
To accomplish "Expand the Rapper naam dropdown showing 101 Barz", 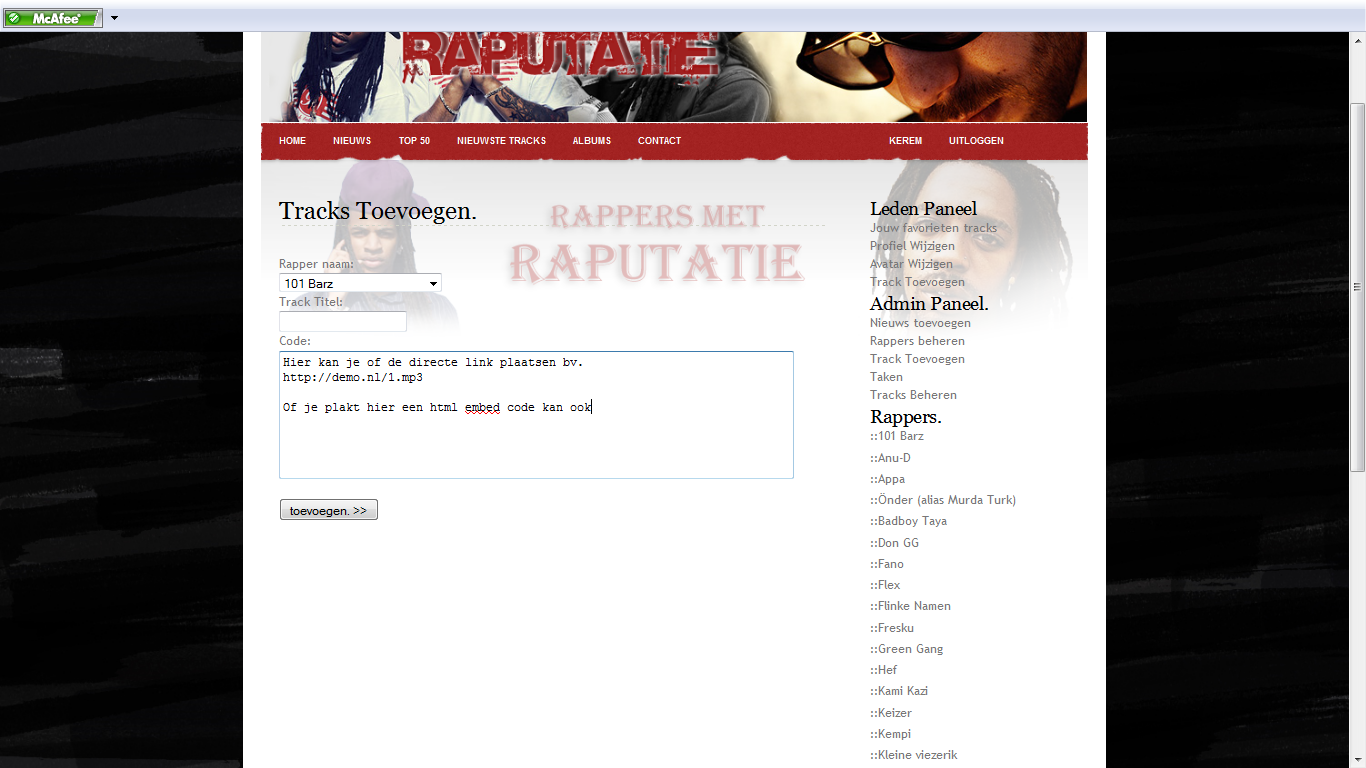I will coord(360,284).
